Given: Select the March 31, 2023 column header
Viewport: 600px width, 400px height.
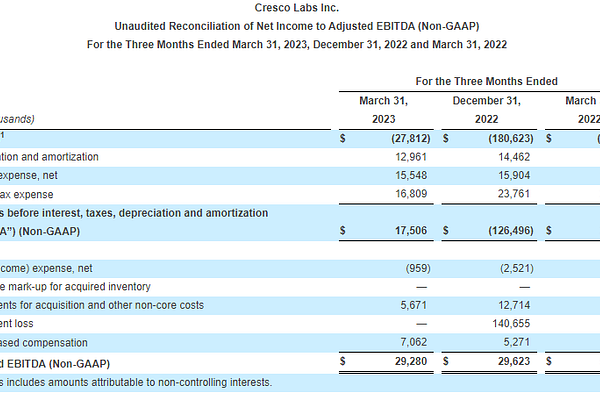Looking at the screenshot, I should pos(383,110).
